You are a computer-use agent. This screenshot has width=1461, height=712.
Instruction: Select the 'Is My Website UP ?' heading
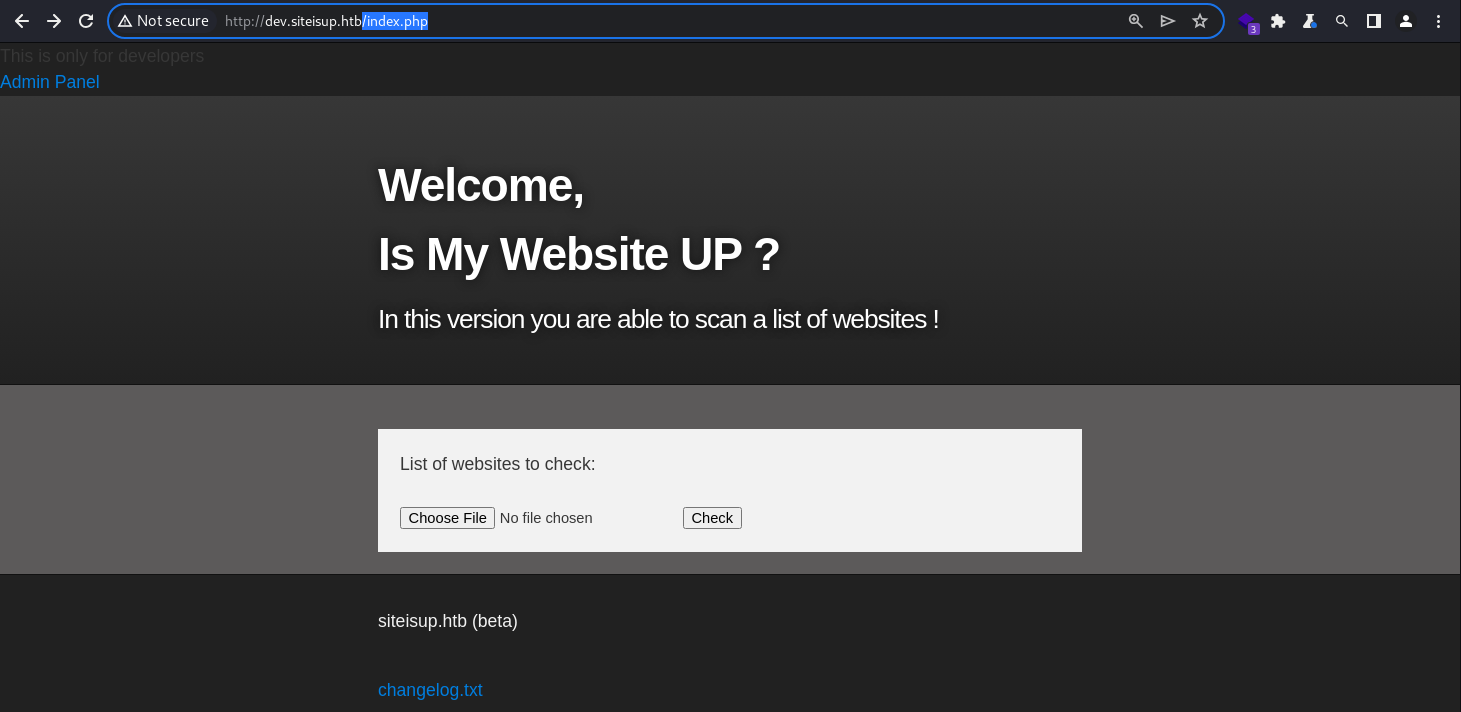coord(579,254)
